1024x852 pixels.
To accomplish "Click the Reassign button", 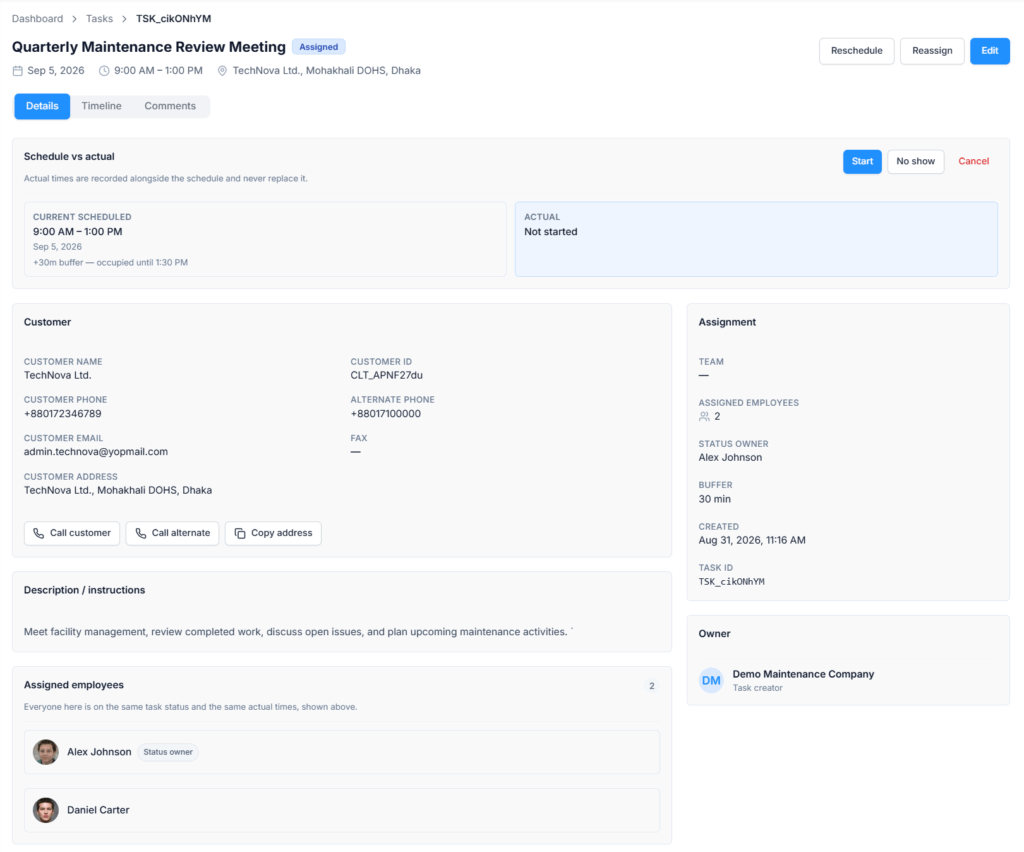I will pyautogui.click(x=932, y=51).
